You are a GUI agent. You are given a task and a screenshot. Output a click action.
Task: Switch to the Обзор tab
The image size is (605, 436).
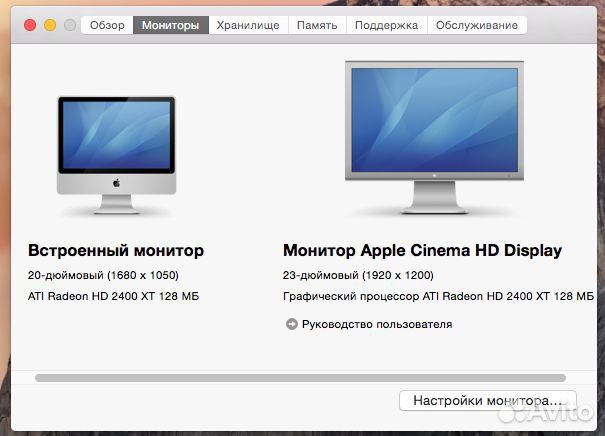click(107, 25)
